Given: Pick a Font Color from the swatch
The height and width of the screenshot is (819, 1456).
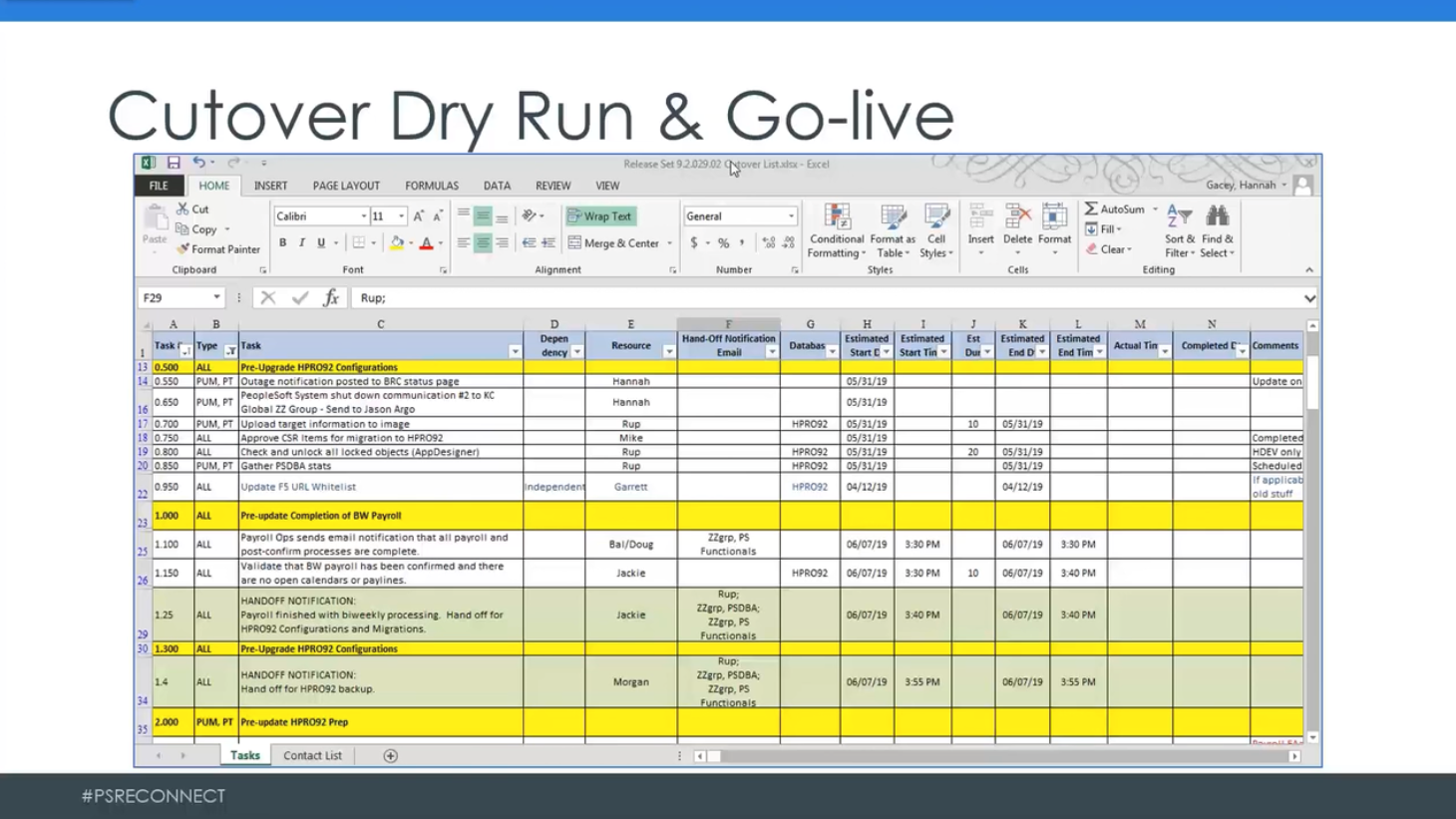Looking at the screenshot, I should pos(426,242).
